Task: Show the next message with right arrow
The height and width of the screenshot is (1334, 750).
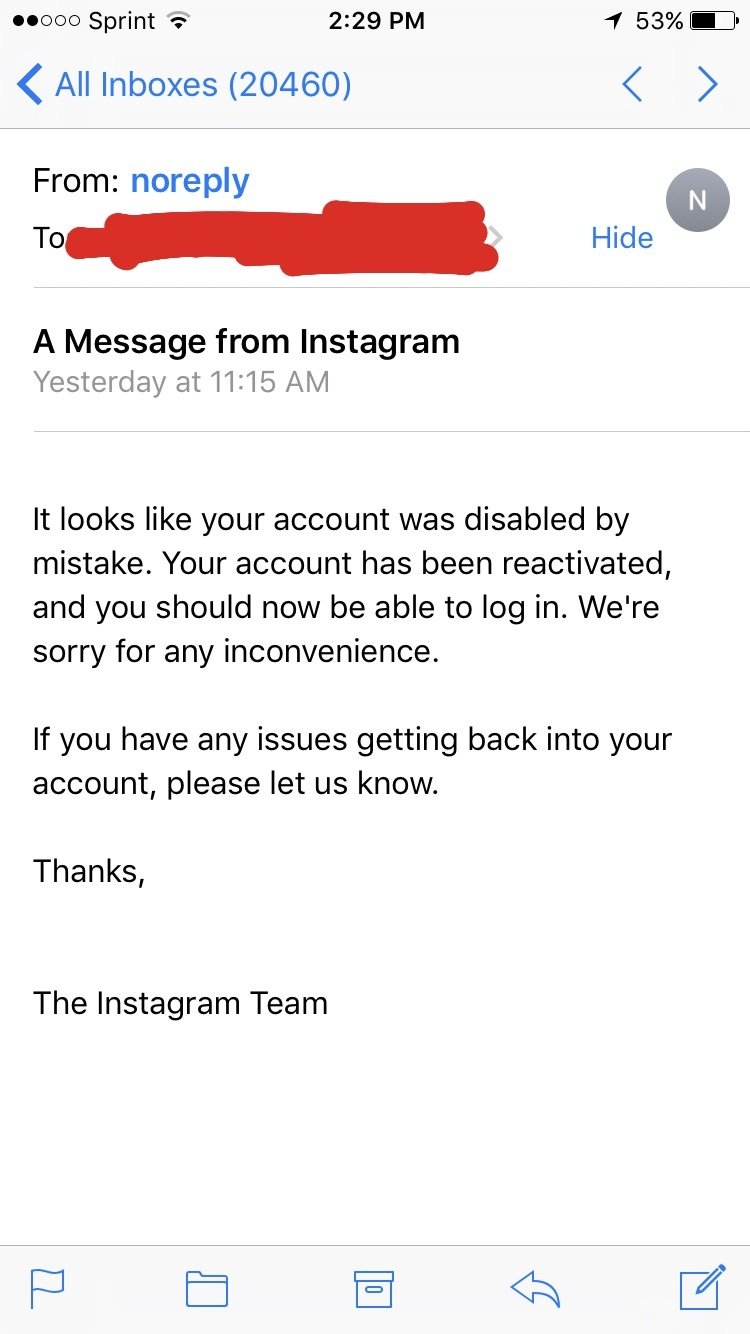Action: (x=707, y=84)
